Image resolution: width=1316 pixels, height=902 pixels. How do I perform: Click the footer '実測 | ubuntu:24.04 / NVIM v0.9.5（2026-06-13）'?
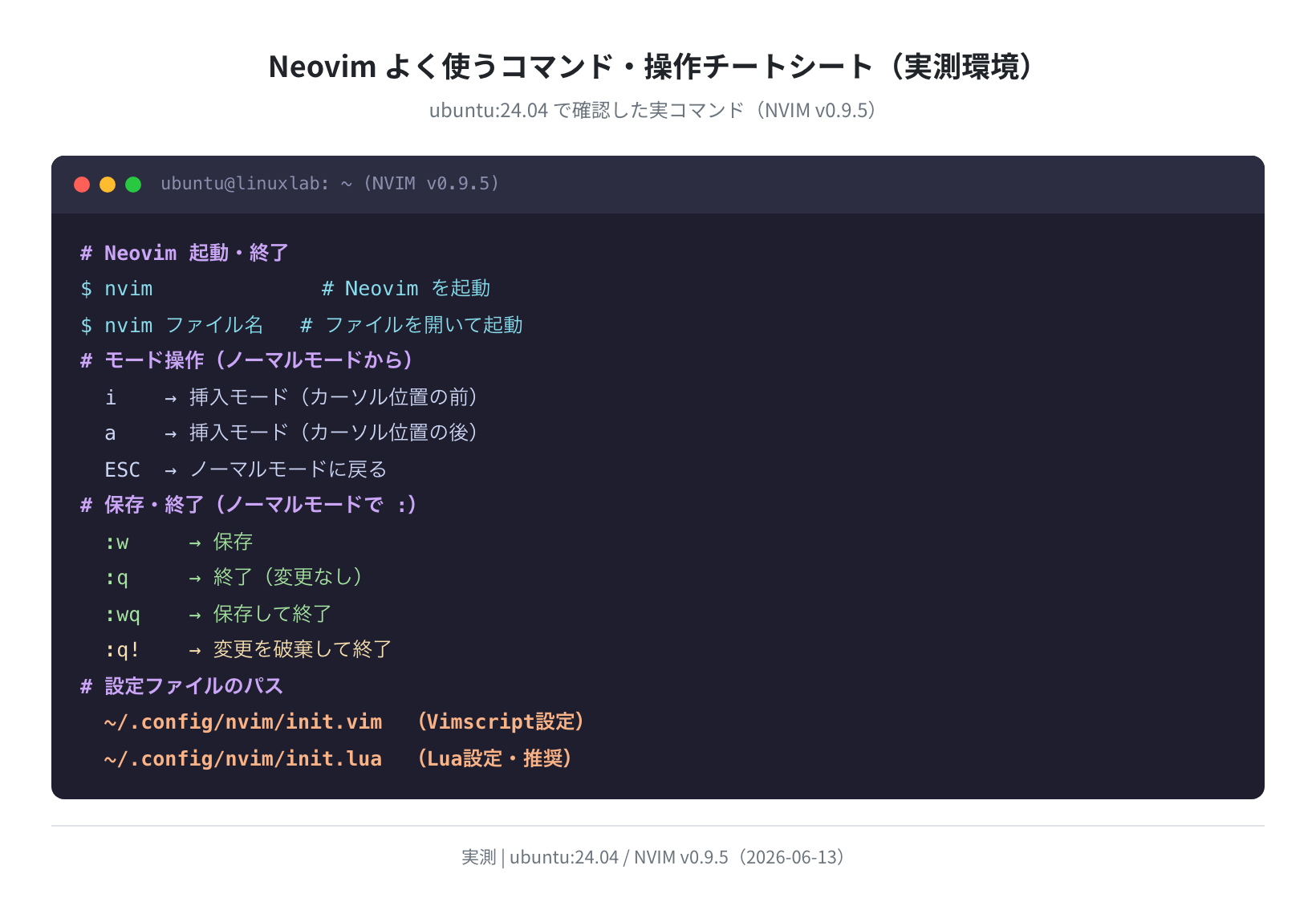click(x=654, y=857)
